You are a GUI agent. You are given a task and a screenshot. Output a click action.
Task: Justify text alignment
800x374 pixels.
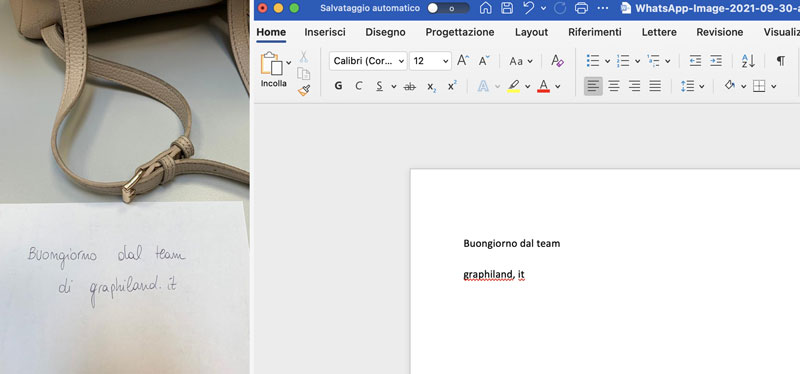655,86
